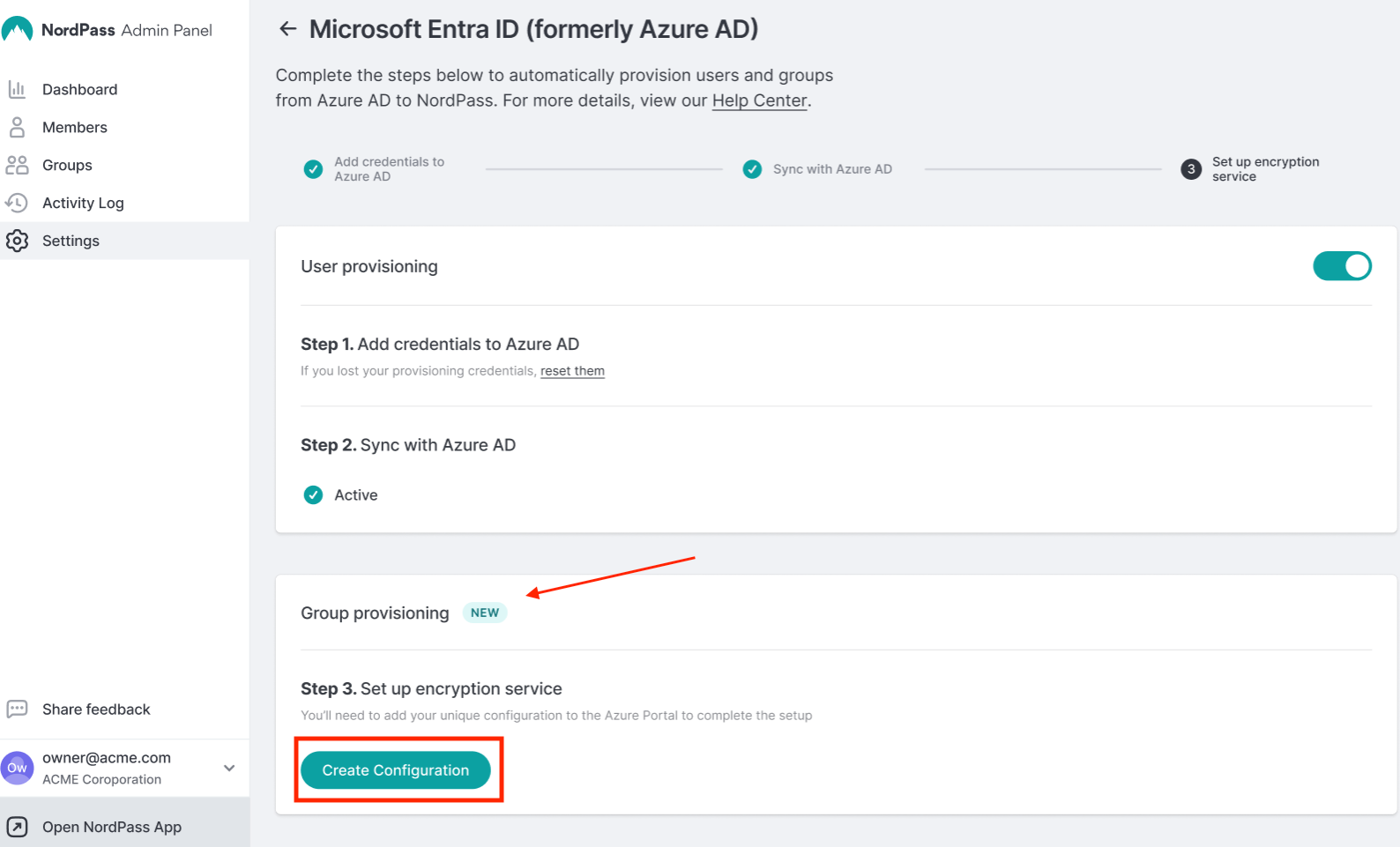Screen dimensions: 1400x847
Task: Click the Settings gear icon
Action: click(x=17, y=241)
